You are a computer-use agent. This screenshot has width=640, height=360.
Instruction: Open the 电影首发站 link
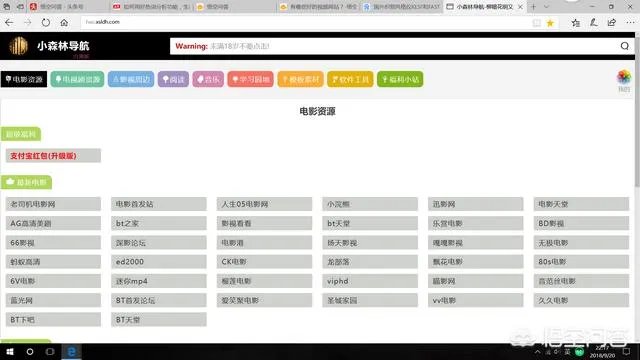click(159, 204)
